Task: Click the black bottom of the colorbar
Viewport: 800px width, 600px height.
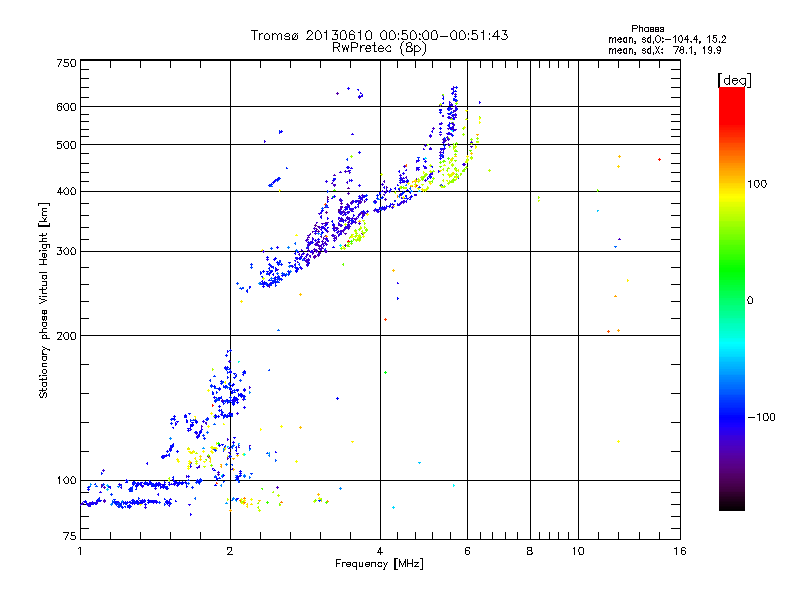Action: point(732,504)
